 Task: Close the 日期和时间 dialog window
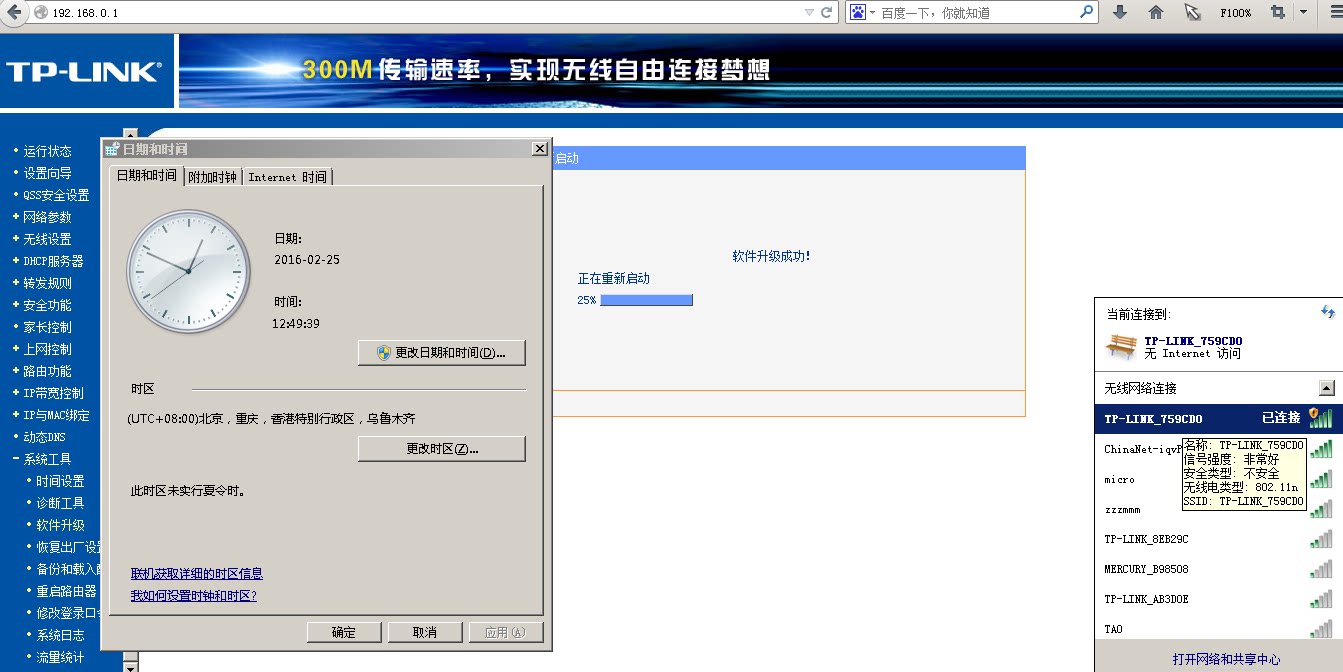(540, 149)
